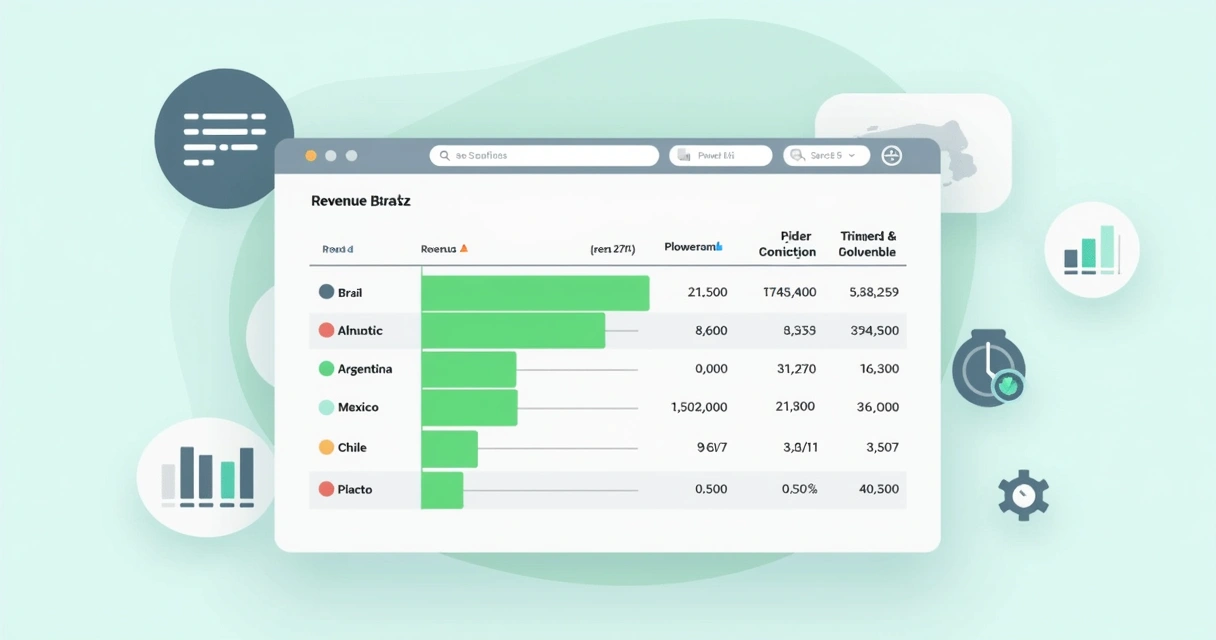Select the Chile row orange dot
This screenshot has height=640, width=1216.
tap(326, 447)
